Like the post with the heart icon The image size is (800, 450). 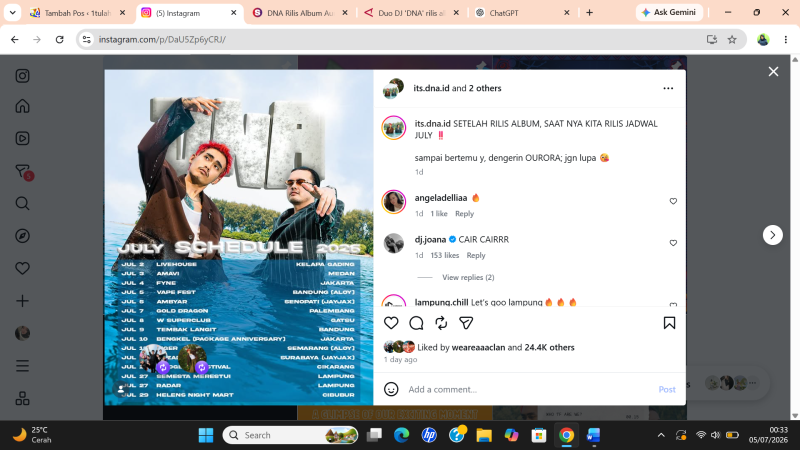click(391, 323)
